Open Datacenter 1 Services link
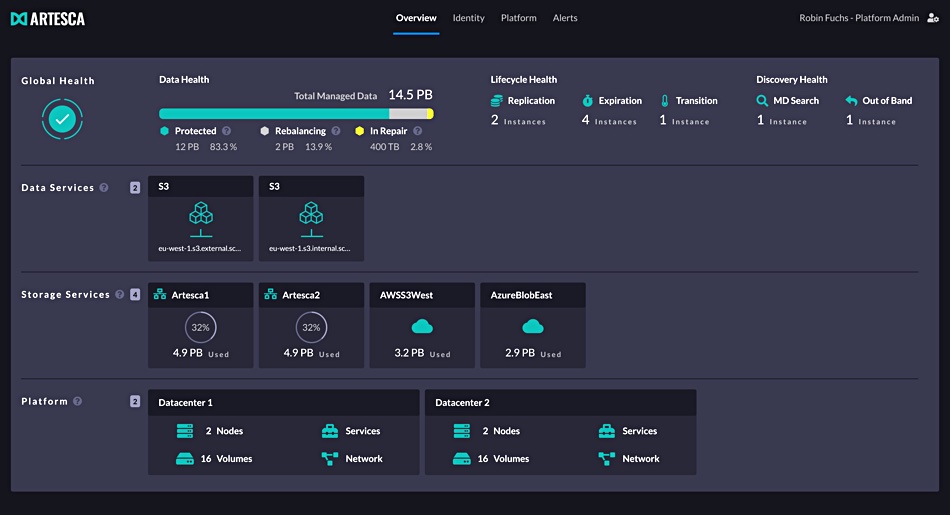 click(363, 431)
